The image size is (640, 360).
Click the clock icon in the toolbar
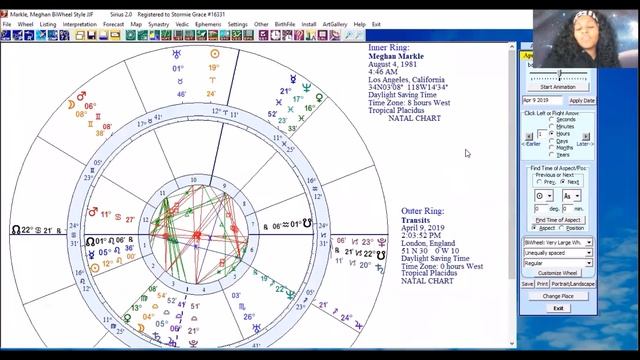tap(276, 36)
